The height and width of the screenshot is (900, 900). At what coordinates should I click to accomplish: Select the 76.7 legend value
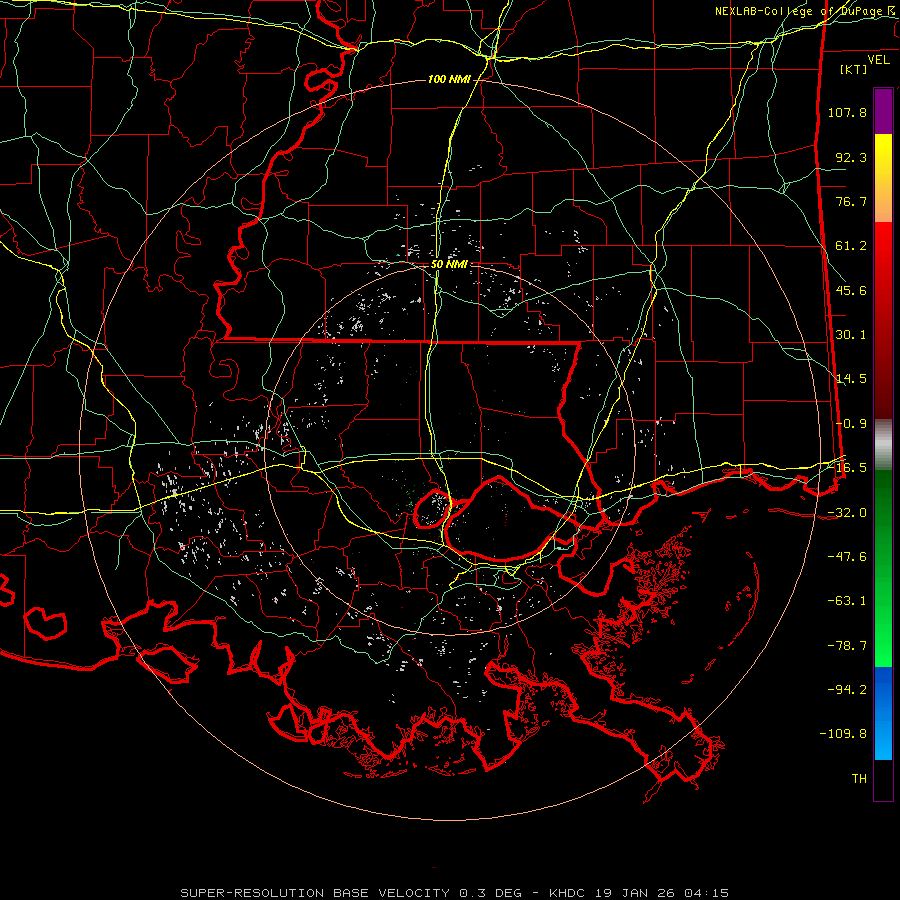851,201
